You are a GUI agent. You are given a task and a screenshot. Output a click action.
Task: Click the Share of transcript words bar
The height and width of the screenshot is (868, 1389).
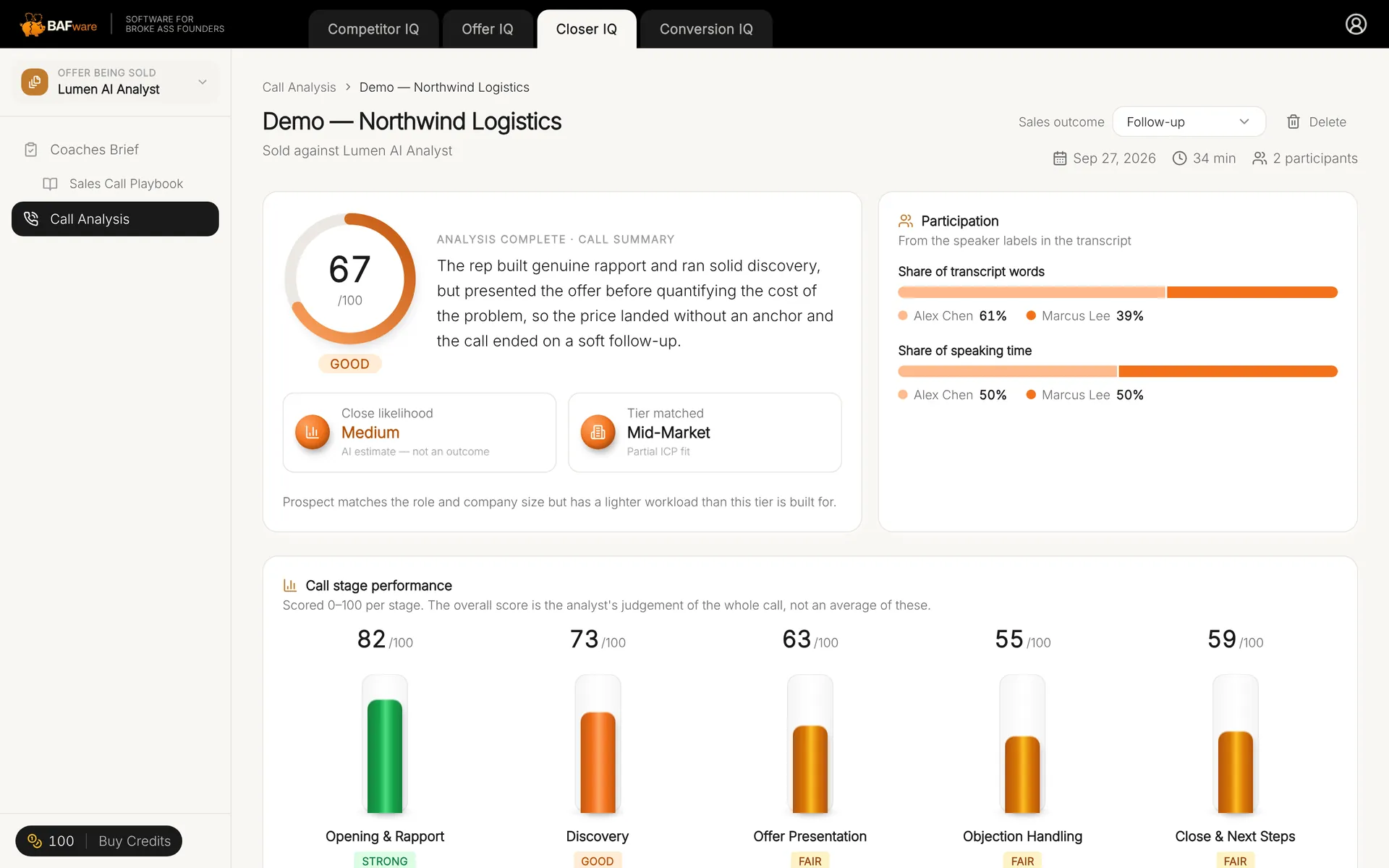[1118, 292]
